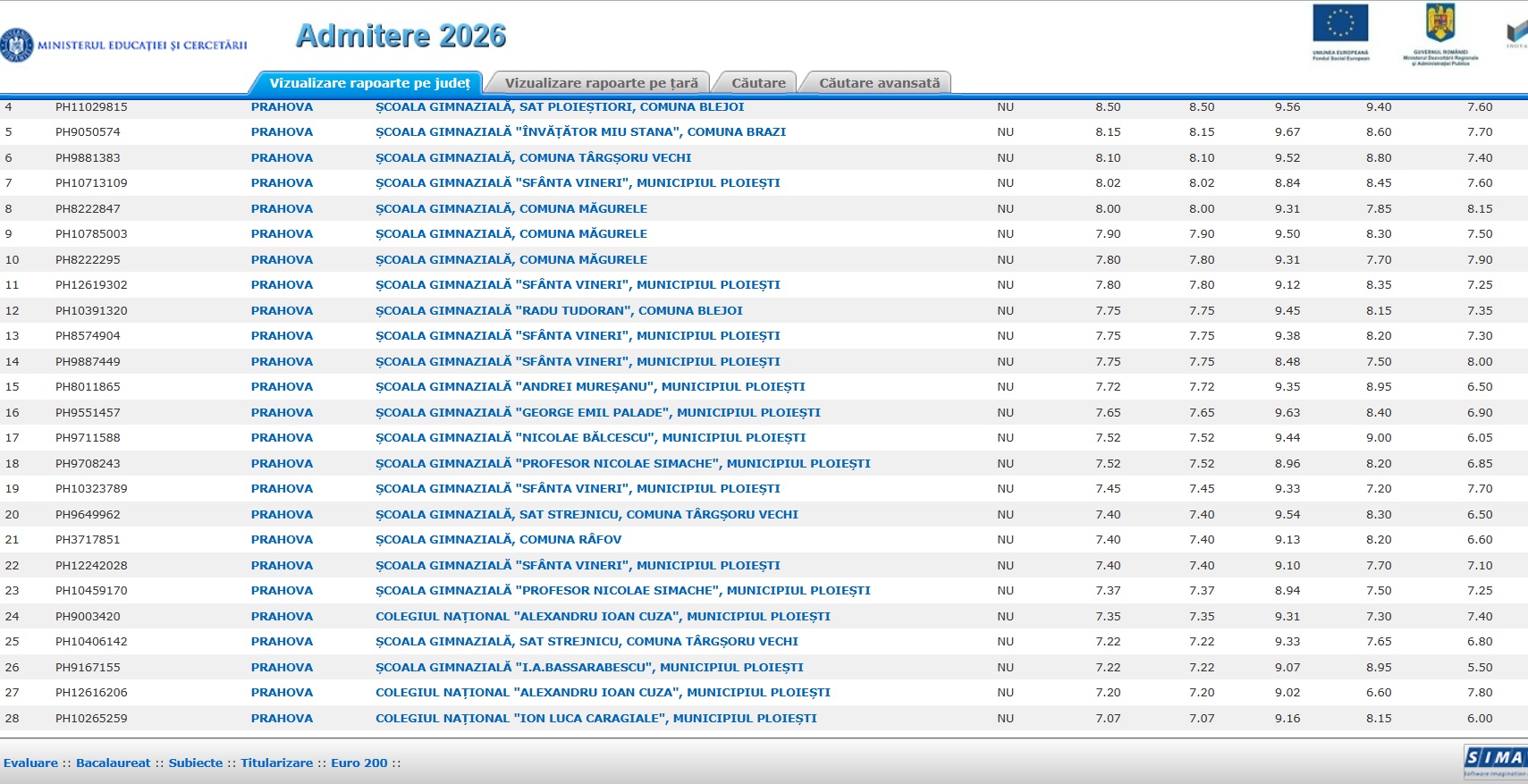
Task: Open school link Învățător Miu Stana, Comuna Brazi
Action: 581,131
